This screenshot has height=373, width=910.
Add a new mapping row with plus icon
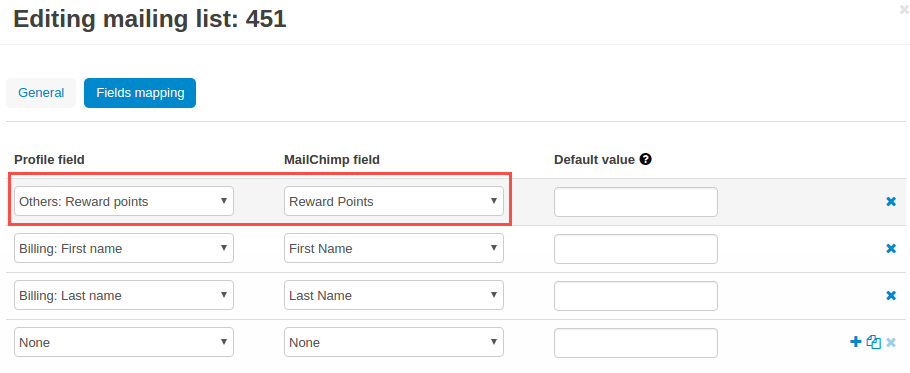(x=855, y=342)
